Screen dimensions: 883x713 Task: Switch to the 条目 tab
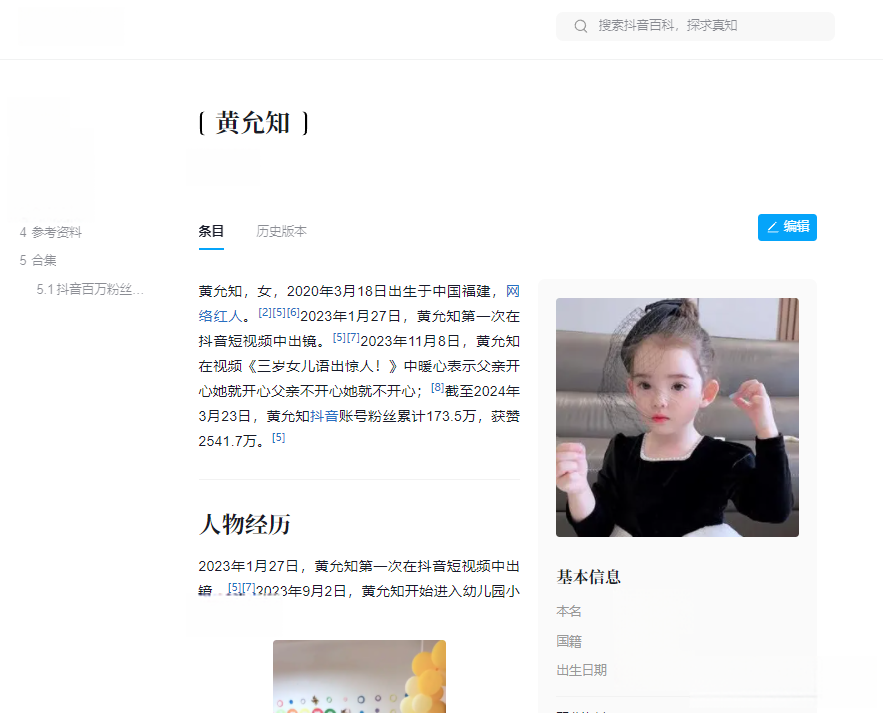(x=211, y=231)
